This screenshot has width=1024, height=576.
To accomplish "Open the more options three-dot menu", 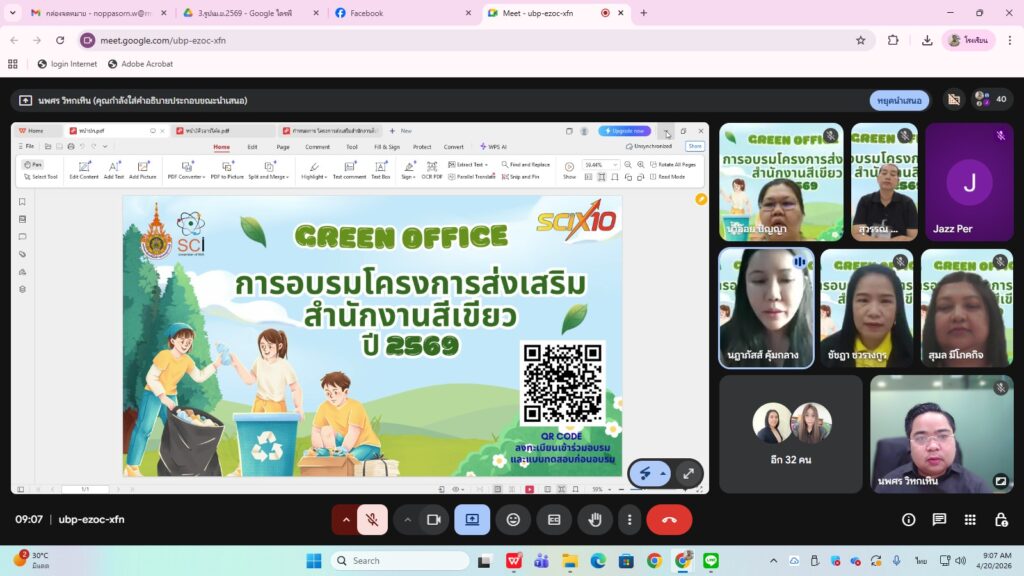I will click(x=629, y=520).
